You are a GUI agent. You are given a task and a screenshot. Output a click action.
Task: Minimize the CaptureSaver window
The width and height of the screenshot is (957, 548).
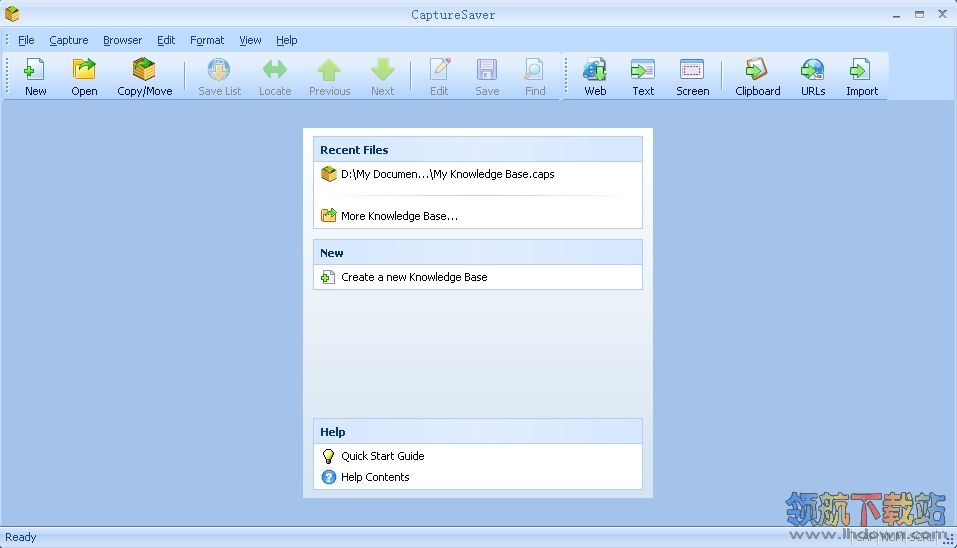click(896, 15)
